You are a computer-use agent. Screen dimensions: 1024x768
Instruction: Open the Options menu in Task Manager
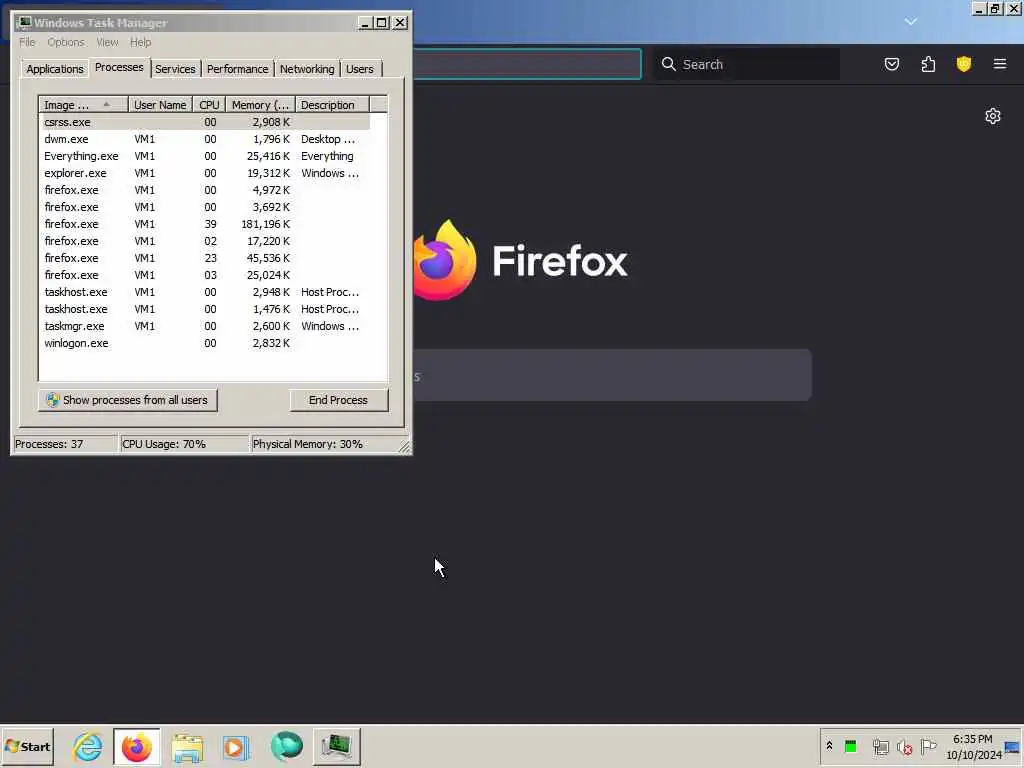click(65, 42)
